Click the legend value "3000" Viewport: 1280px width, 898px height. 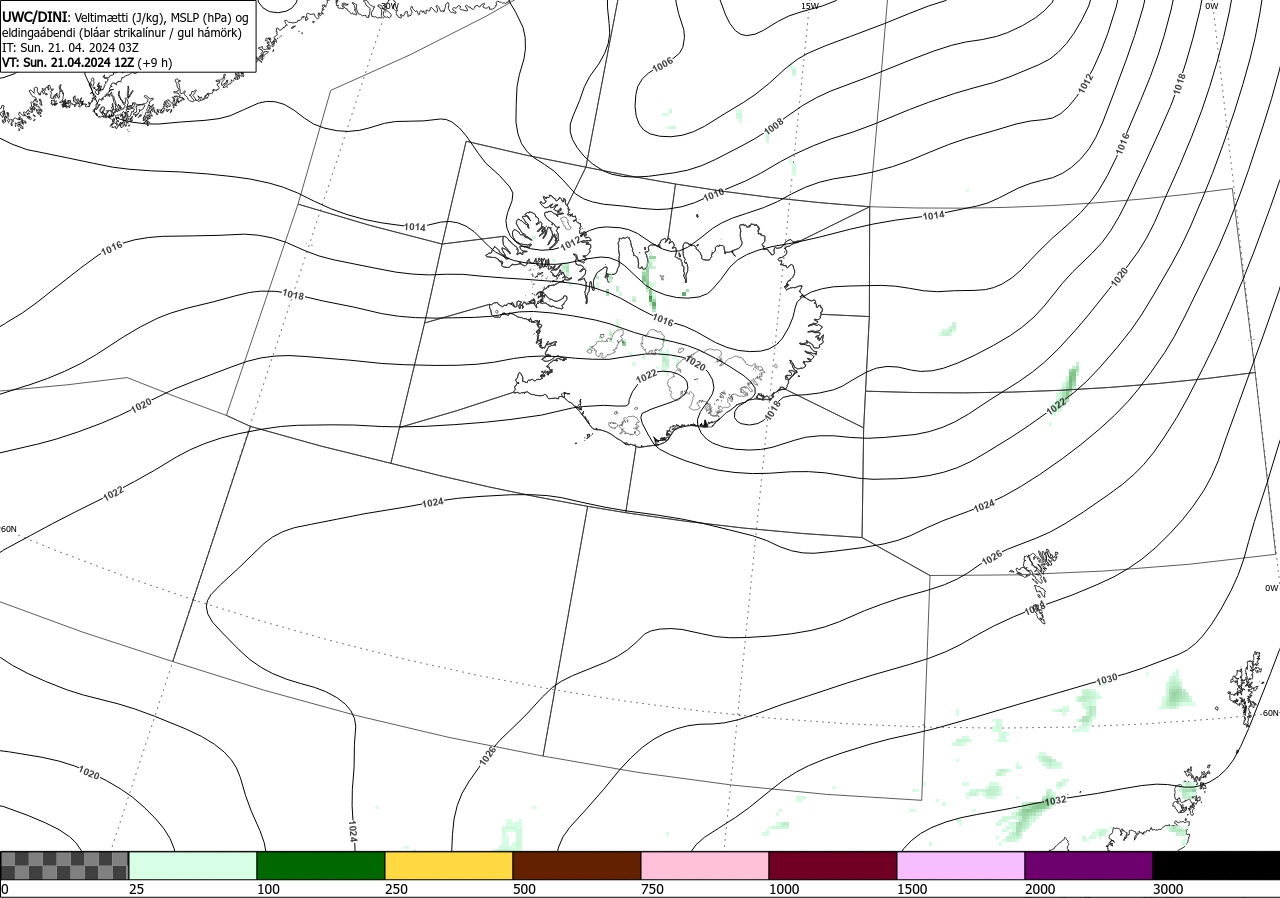[x=1169, y=889]
